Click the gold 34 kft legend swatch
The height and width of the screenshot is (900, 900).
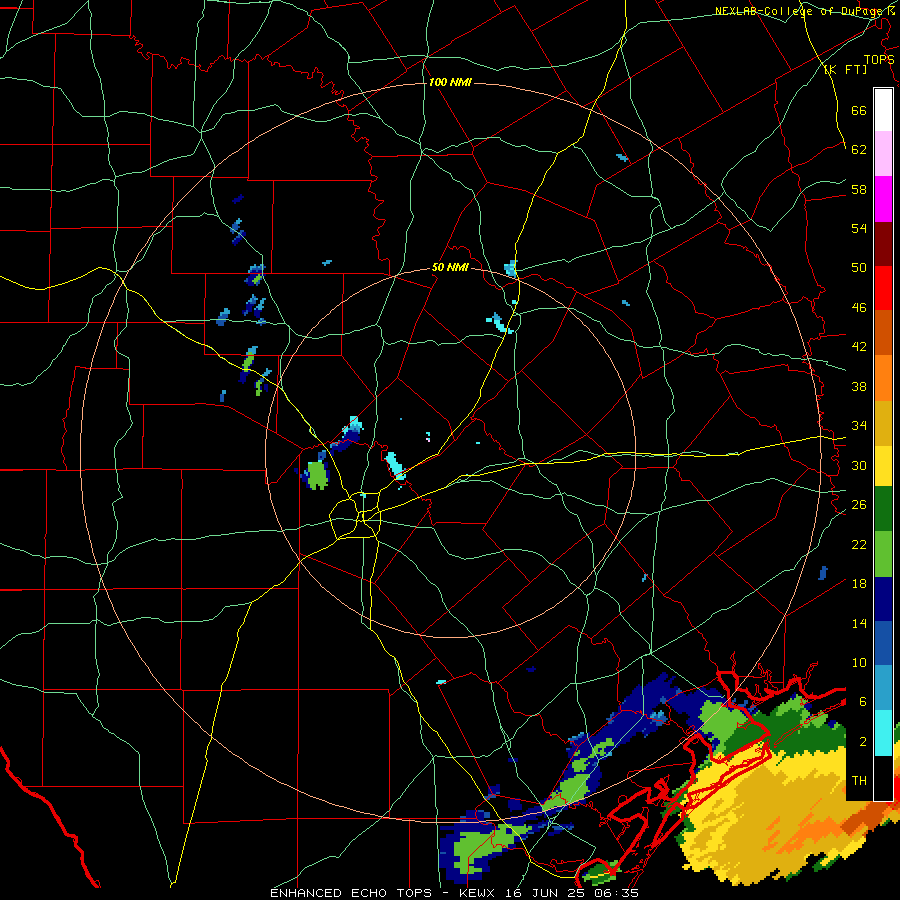pos(883,422)
